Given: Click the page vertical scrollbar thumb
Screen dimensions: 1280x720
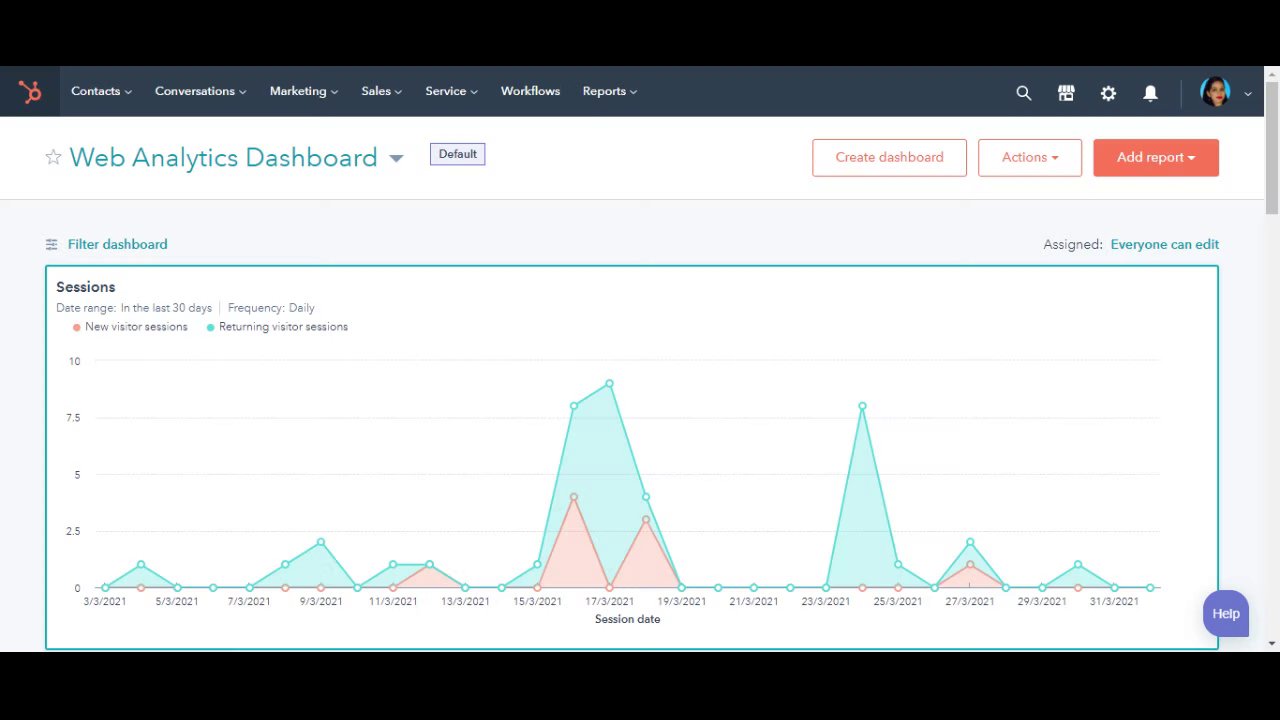Looking at the screenshot, I should pos(1272,148).
